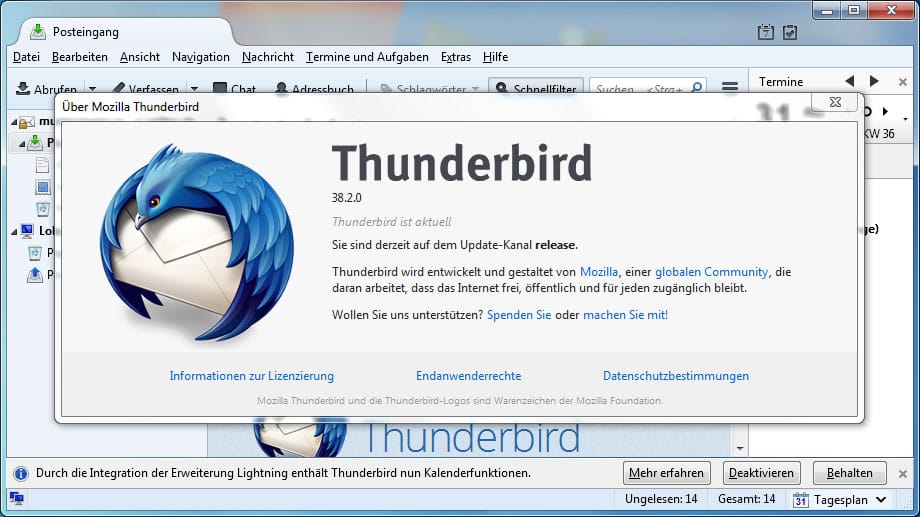The image size is (920, 517).
Task: Open the calendar tab icon in tab bar
Action: click(765, 32)
